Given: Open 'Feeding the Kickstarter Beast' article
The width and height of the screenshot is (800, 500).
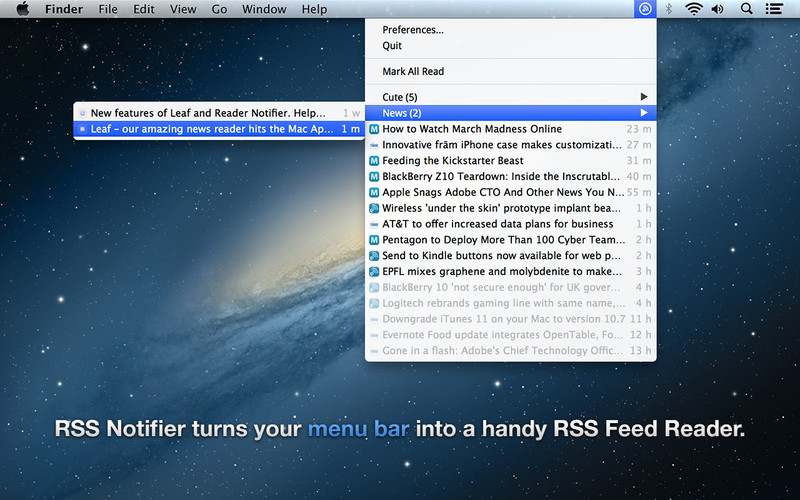Looking at the screenshot, I should point(511,161).
